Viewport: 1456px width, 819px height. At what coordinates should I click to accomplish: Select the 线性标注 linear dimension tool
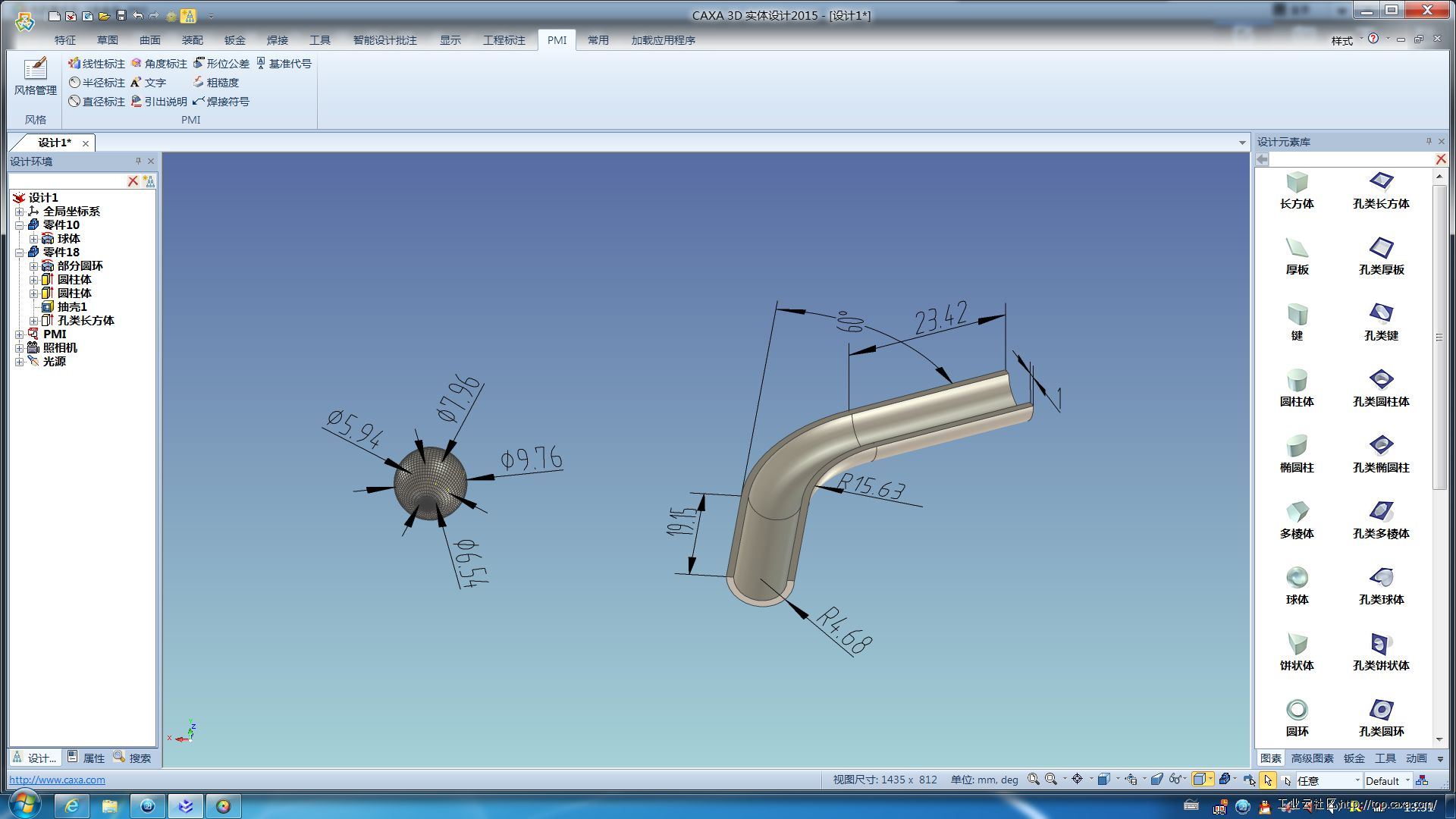(x=96, y=64)
